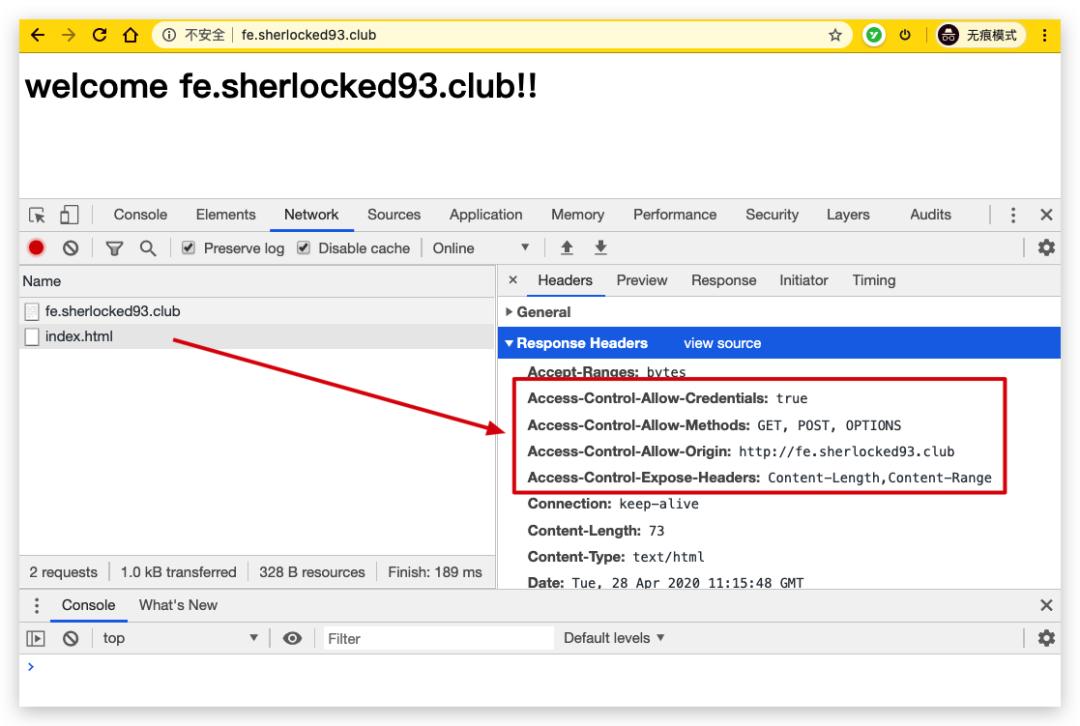Click Access-Control-Allow-Origin header value
This screenshot has width=1080, height=726.
847,452
